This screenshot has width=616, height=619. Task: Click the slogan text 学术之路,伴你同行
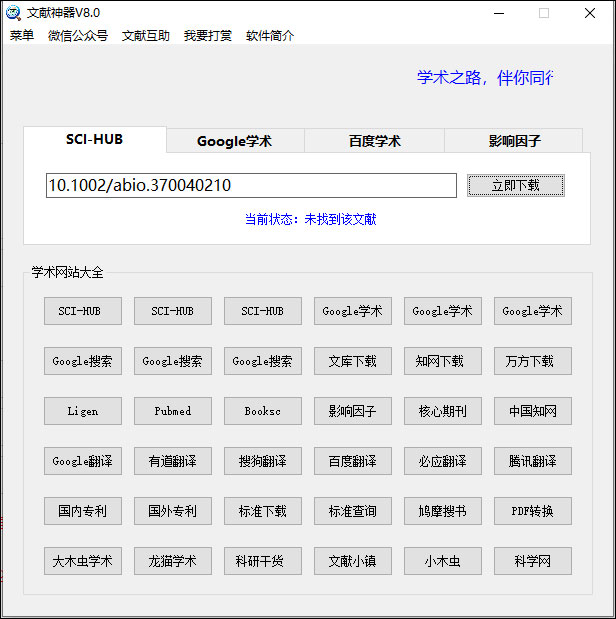point(485,78)
